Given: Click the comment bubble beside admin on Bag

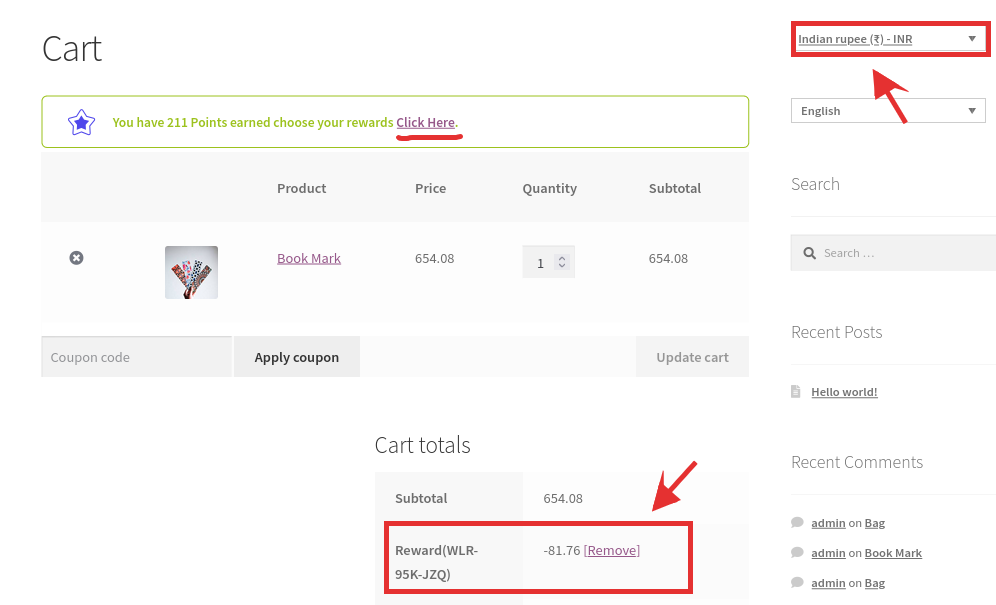Looking at the screenshot, I should (797, 522).
